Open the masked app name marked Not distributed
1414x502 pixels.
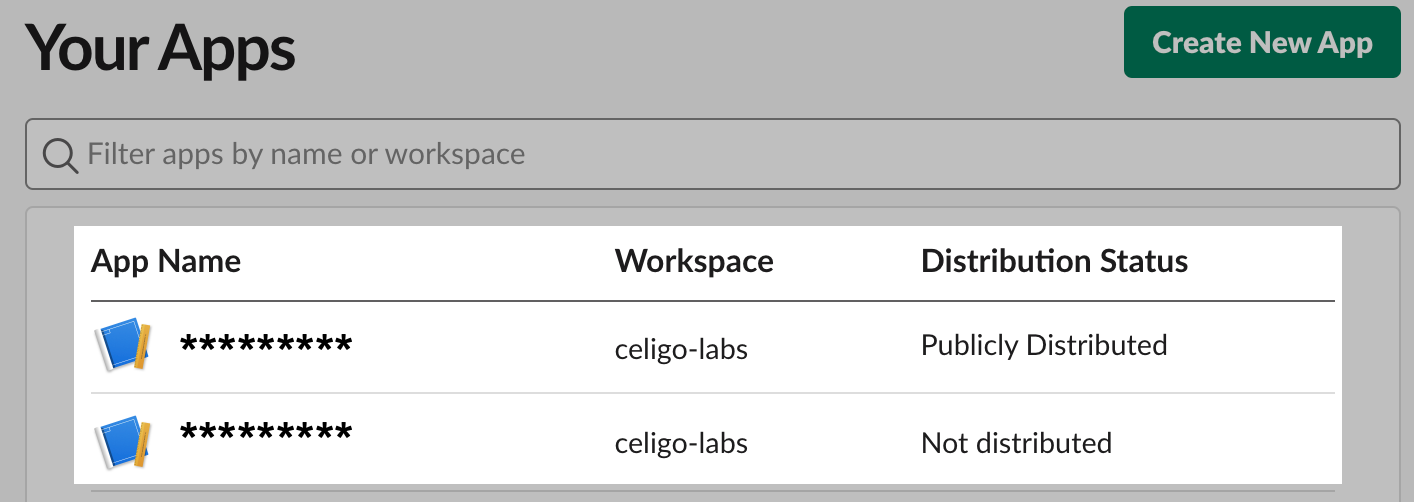pyautogui.click(x=266, y=432)
